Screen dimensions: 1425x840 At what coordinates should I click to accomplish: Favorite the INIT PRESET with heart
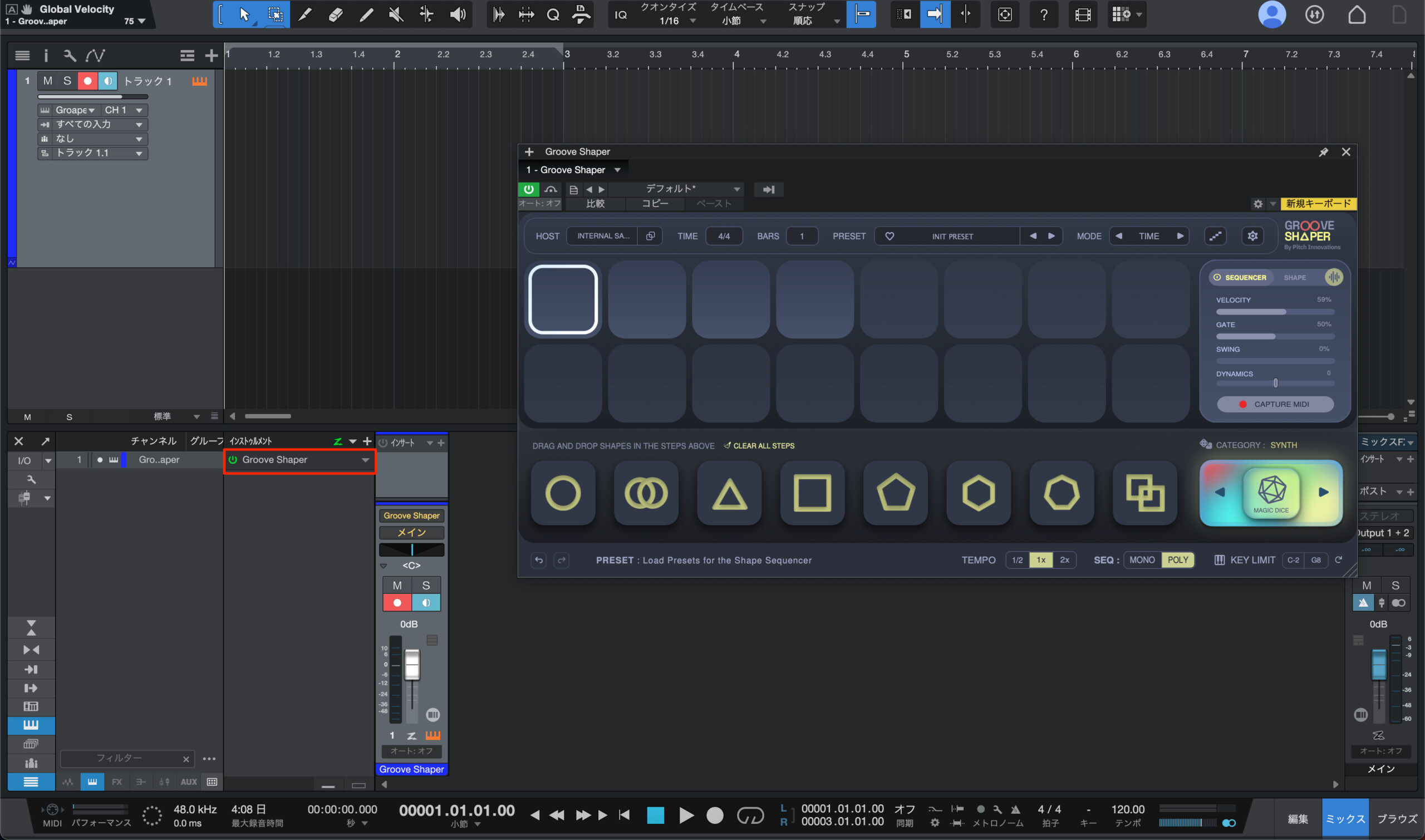(890, 236)
